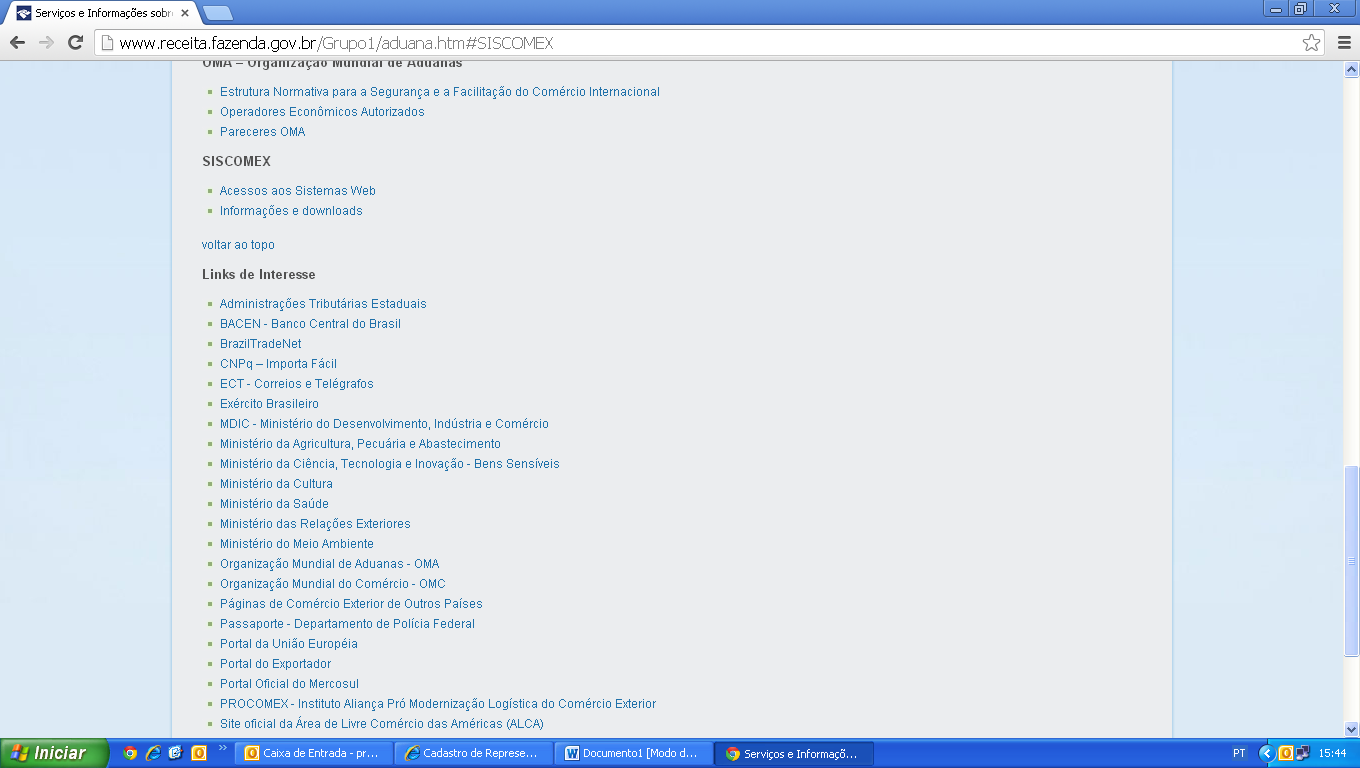Open the Iniciar start menu
Viewport: 1360px width, 768px height.
[x=55, y=753]
